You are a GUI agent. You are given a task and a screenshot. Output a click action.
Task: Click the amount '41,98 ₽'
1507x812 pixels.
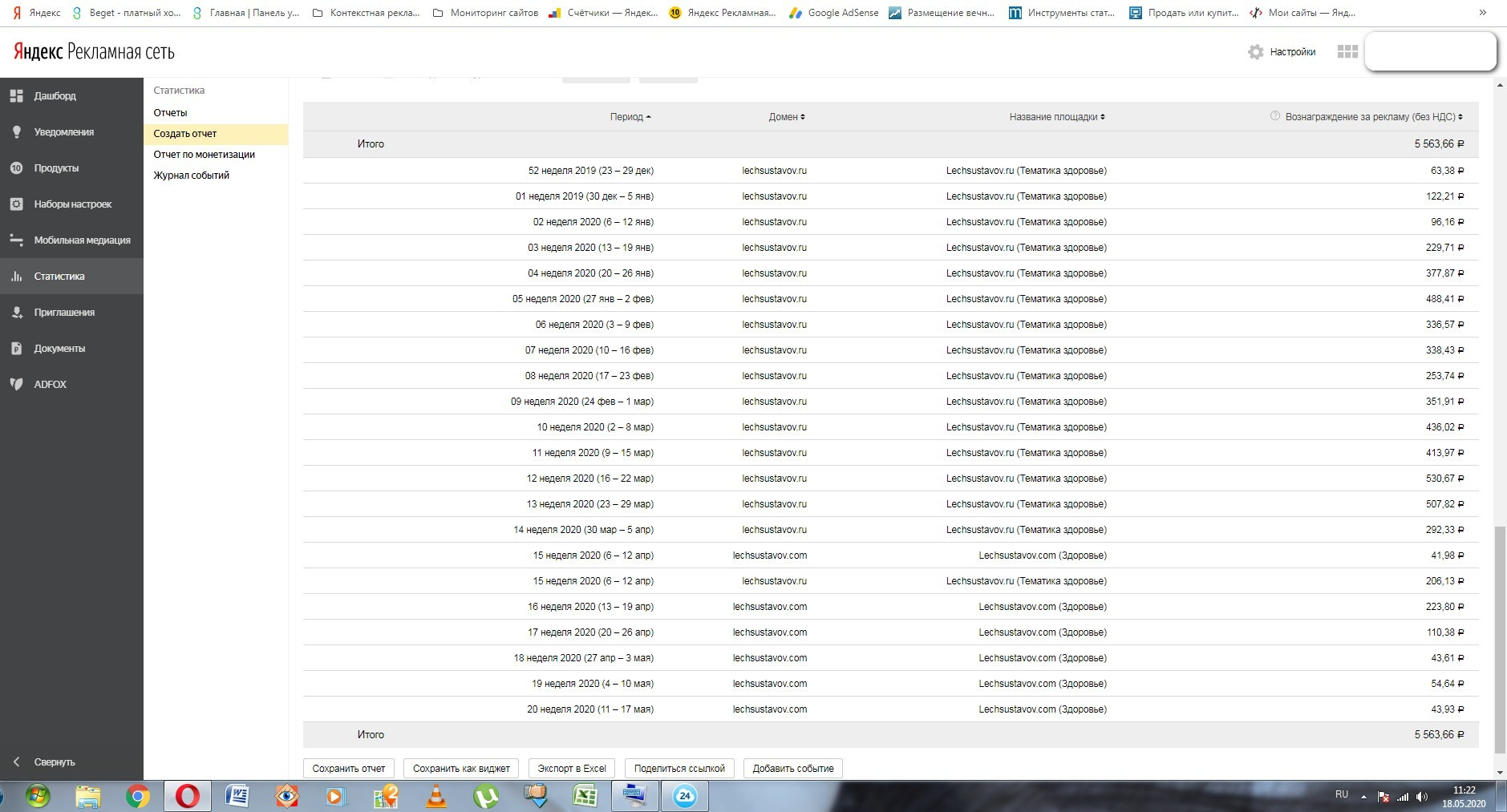[x=1448, y=555]
